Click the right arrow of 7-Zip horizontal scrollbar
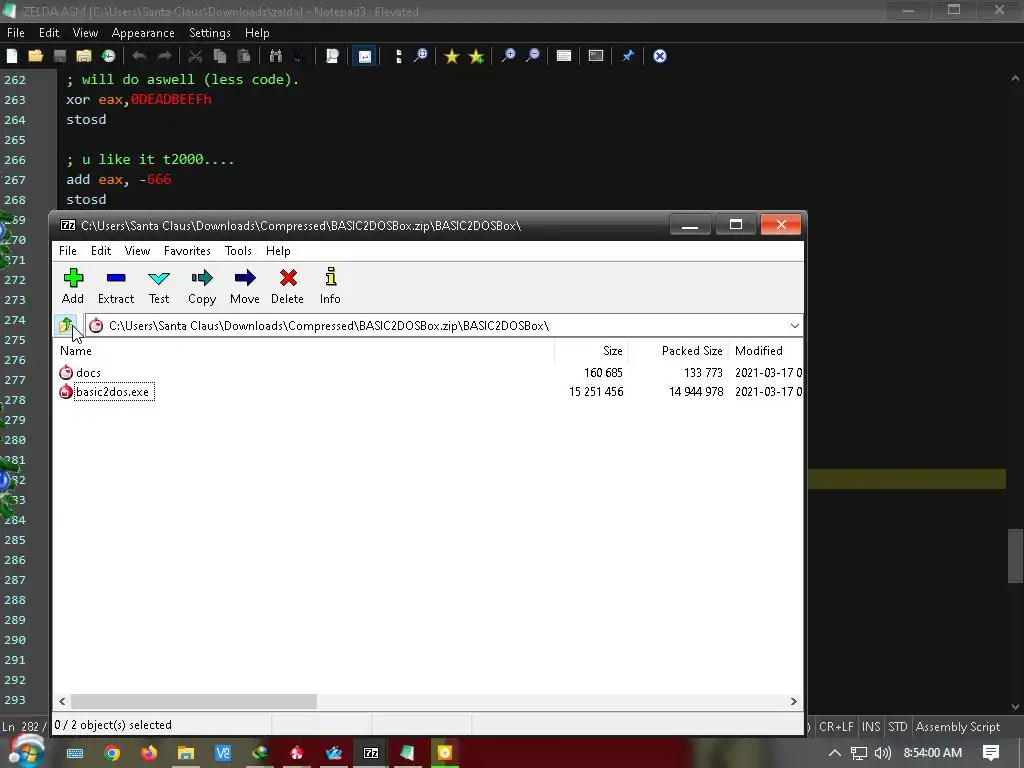 click(x=793, y=701)
